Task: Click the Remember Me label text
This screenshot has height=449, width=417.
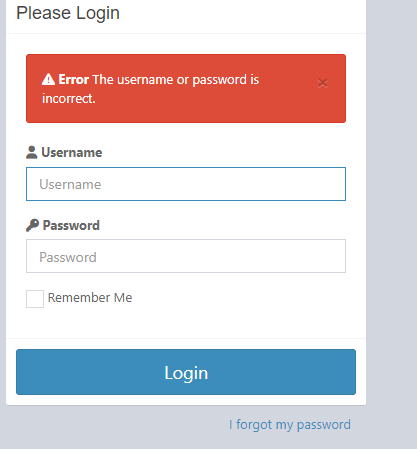Action: point(90,298)
